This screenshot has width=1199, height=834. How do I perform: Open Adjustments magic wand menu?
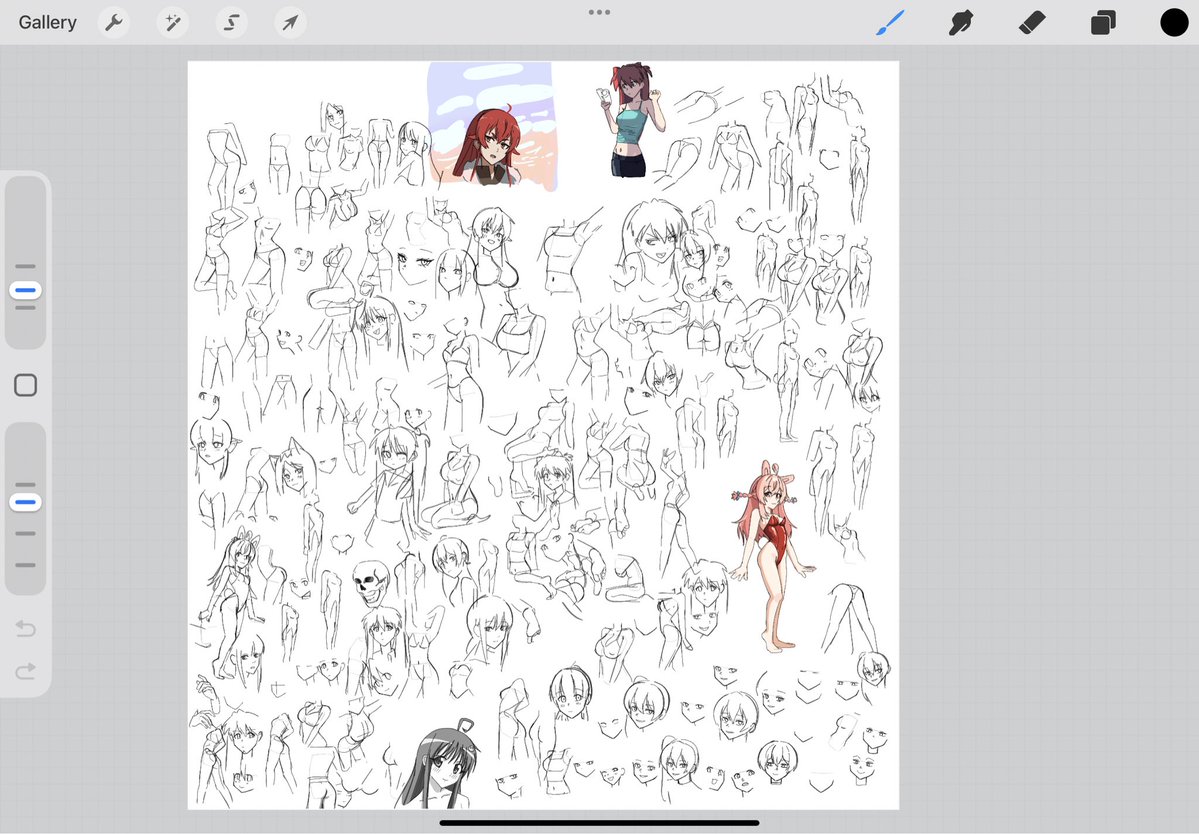pos(173,23)
